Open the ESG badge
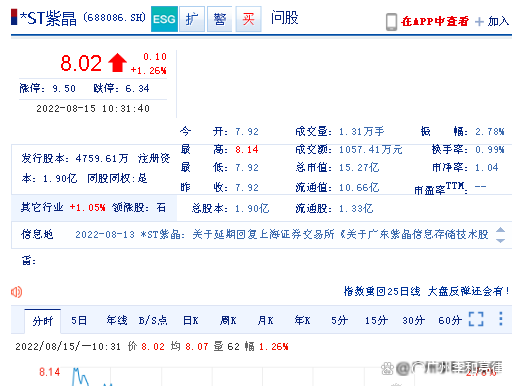 164,19
